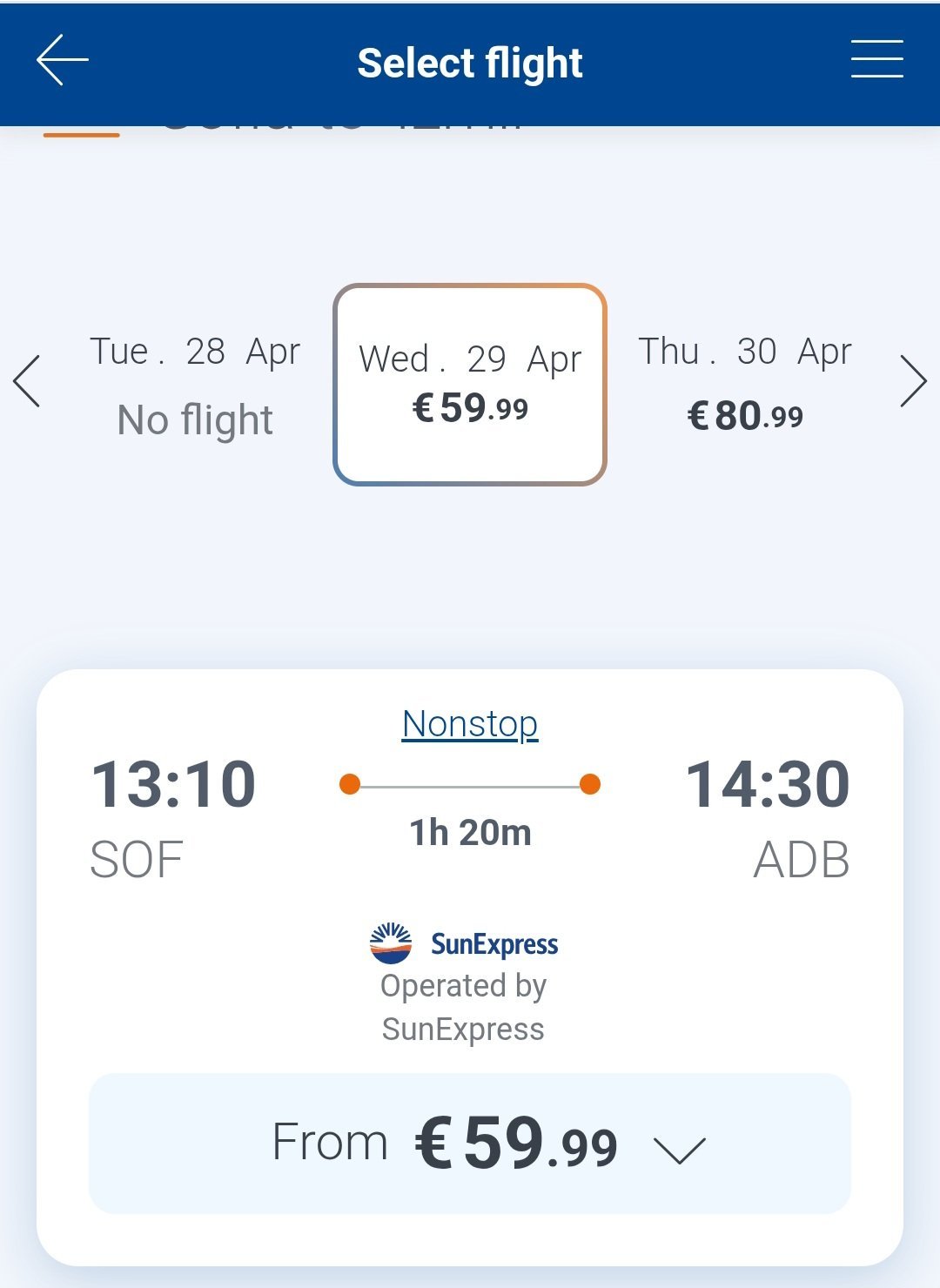Click the From €59.99 fare button

point(470,1143)
